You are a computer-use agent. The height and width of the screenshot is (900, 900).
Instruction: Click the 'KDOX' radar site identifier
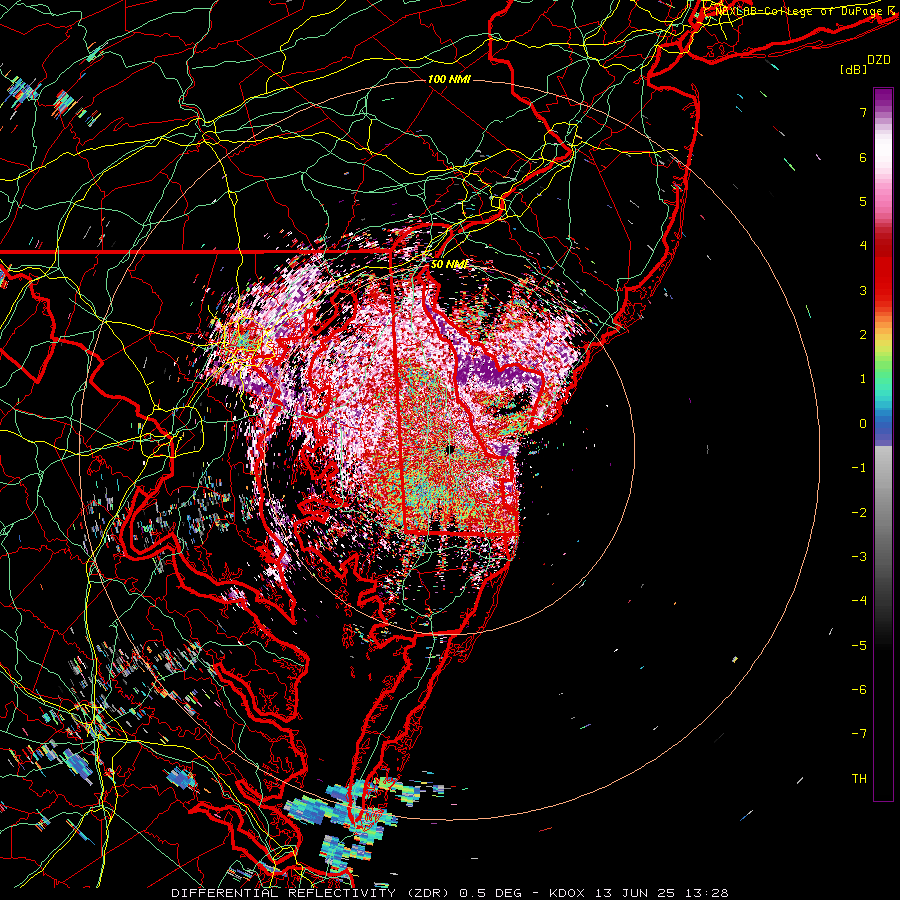pos(568,893)
